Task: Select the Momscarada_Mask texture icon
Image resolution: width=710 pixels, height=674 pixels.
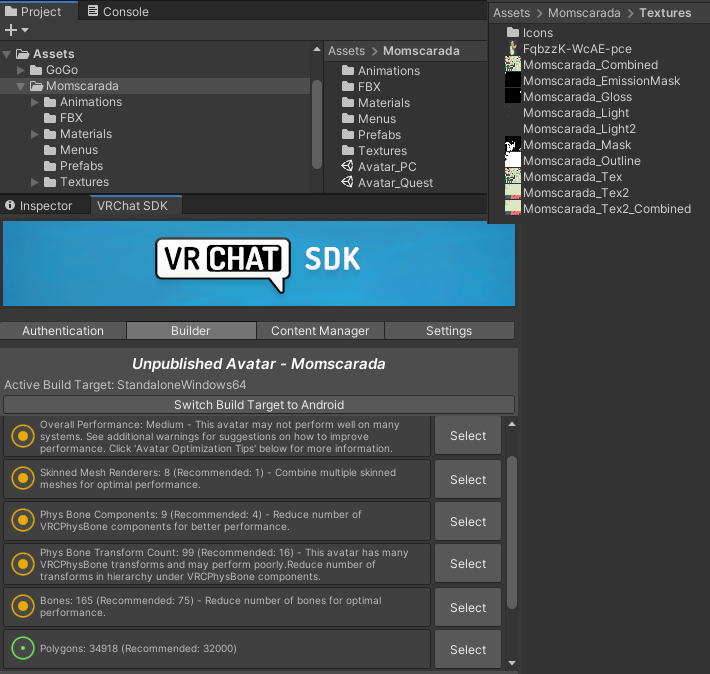Action: coord(513,144)
